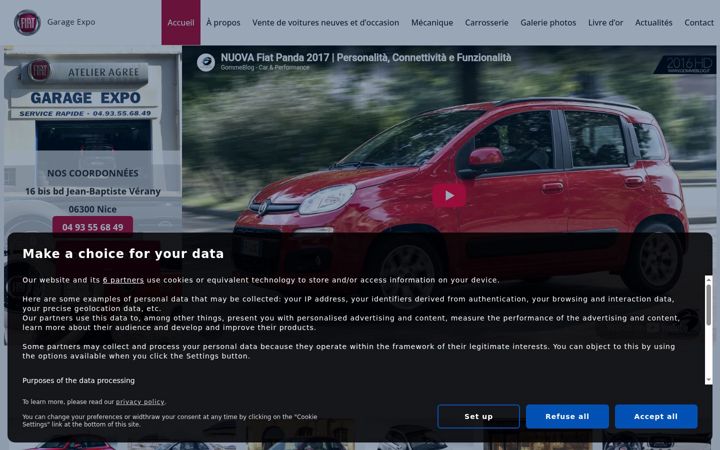Click the Refuse all button
Image resolution: width=720 pixels, height=450 pixels.
tap(567, 416)
